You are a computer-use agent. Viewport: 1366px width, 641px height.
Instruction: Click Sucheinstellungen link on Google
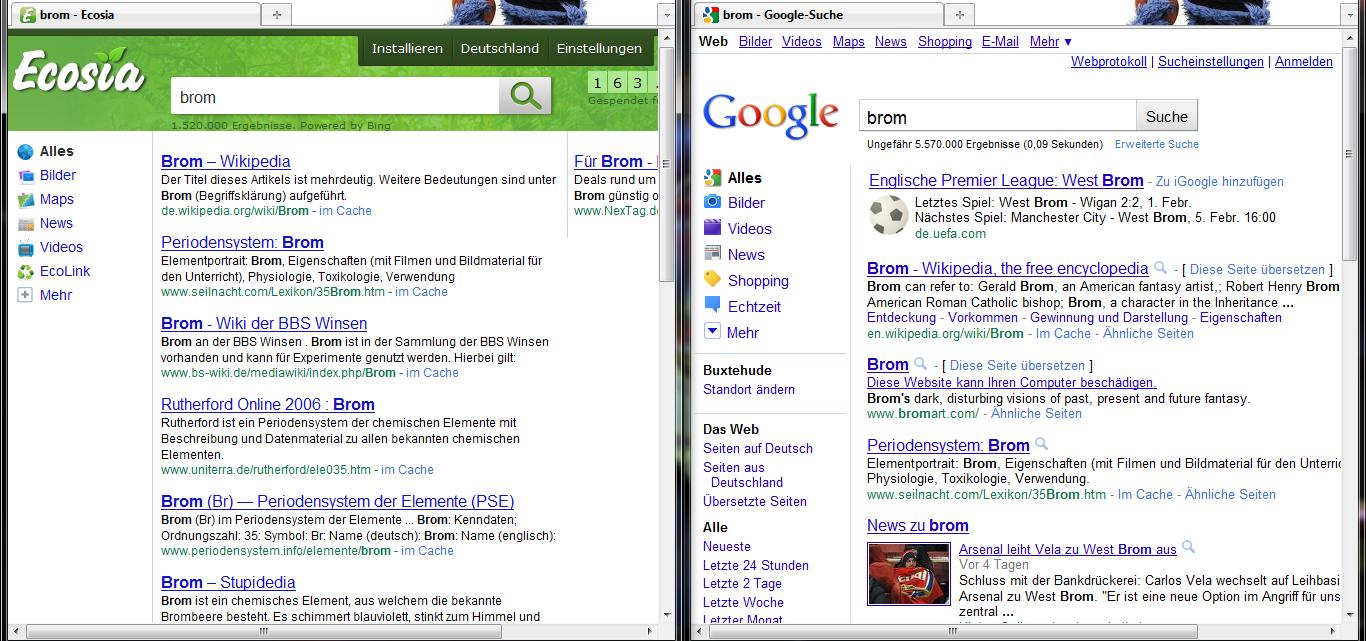1211,61
